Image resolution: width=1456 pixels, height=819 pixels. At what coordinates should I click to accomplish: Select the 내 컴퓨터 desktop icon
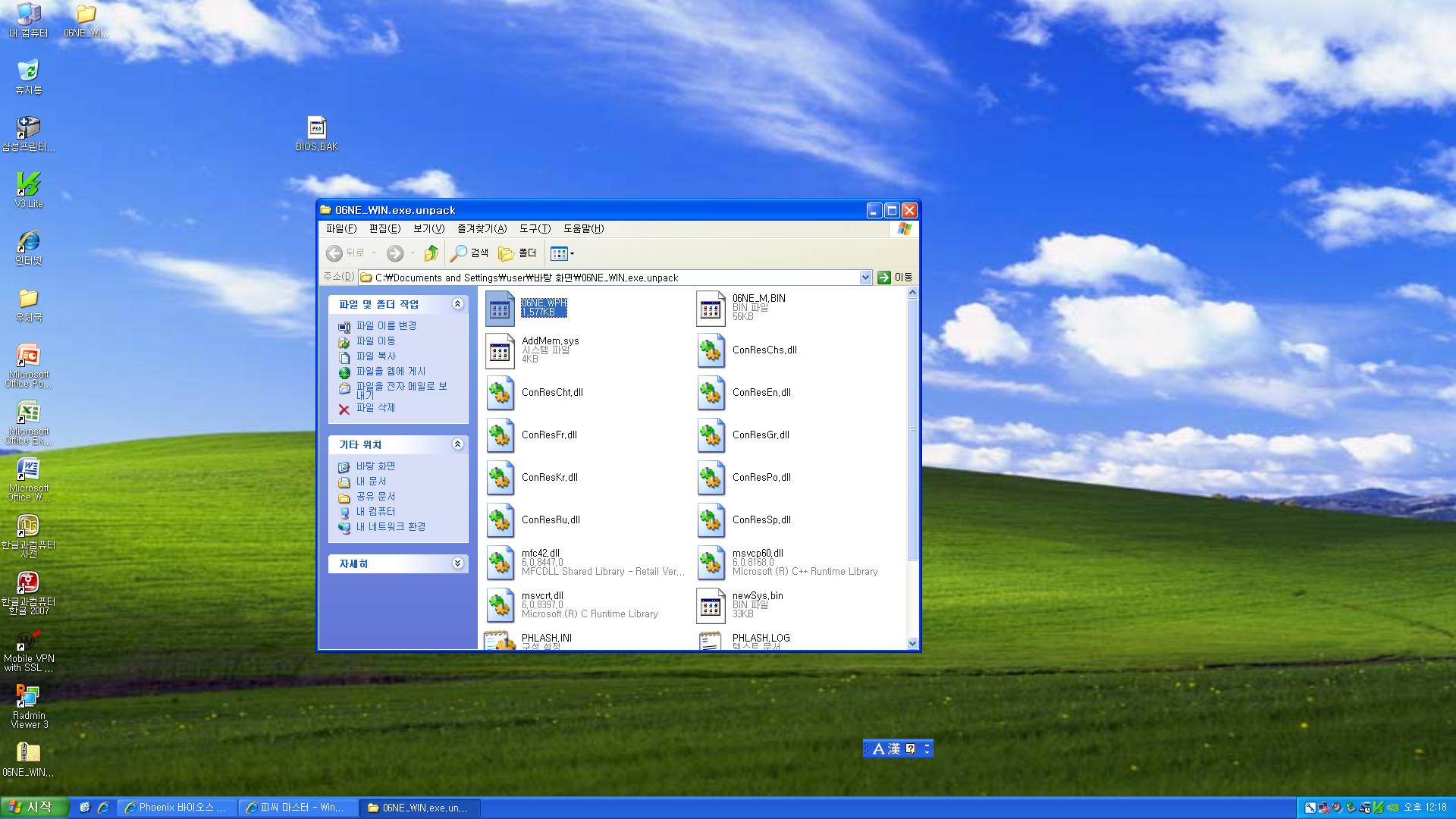28,20
